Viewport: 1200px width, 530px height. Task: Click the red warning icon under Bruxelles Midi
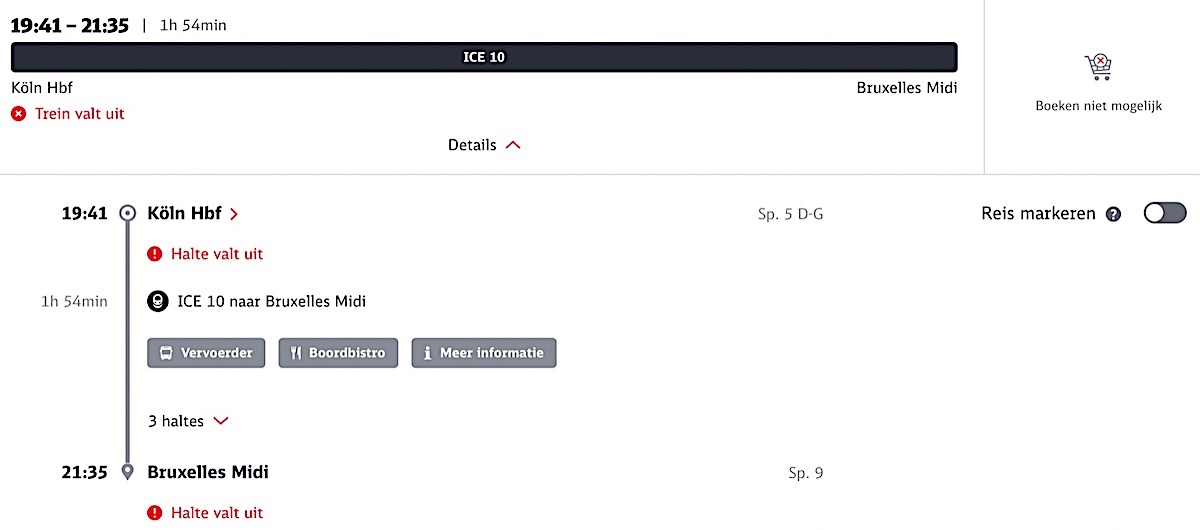155,513
